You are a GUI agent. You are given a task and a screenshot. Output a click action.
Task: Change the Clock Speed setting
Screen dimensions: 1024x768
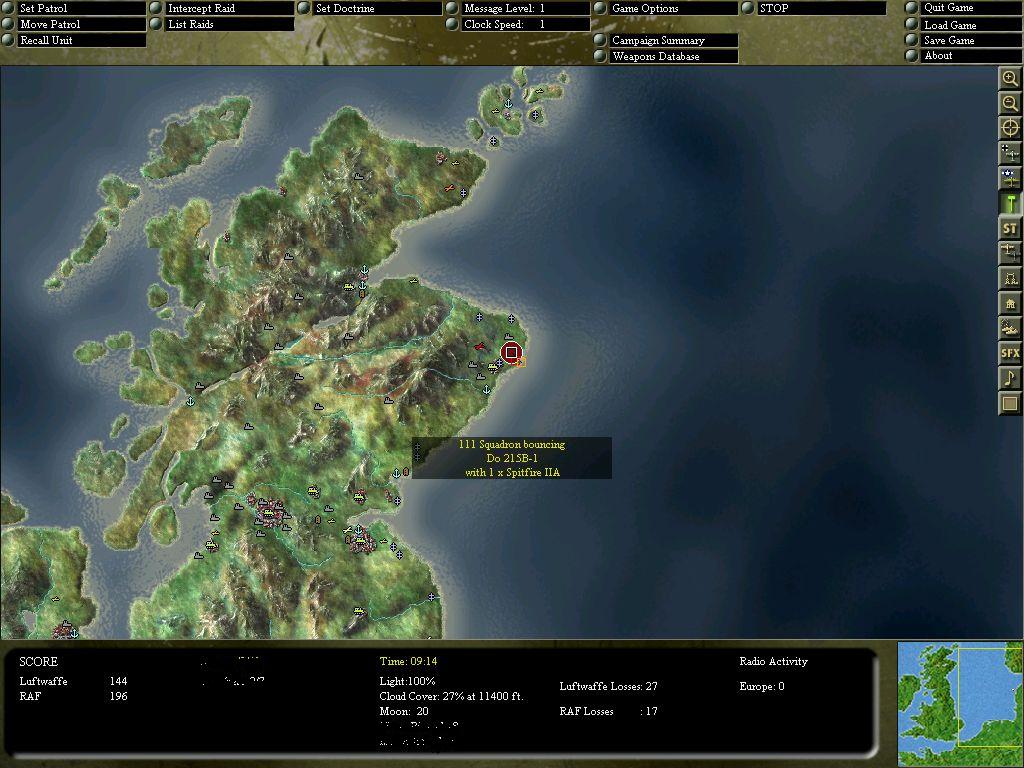click(x=518, y=24)
